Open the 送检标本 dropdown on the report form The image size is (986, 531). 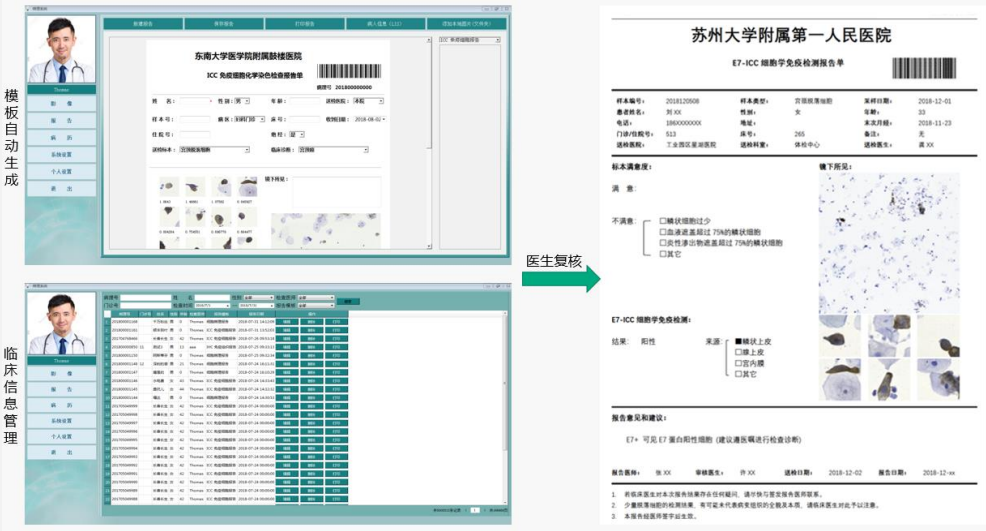(x=215, y=150)
